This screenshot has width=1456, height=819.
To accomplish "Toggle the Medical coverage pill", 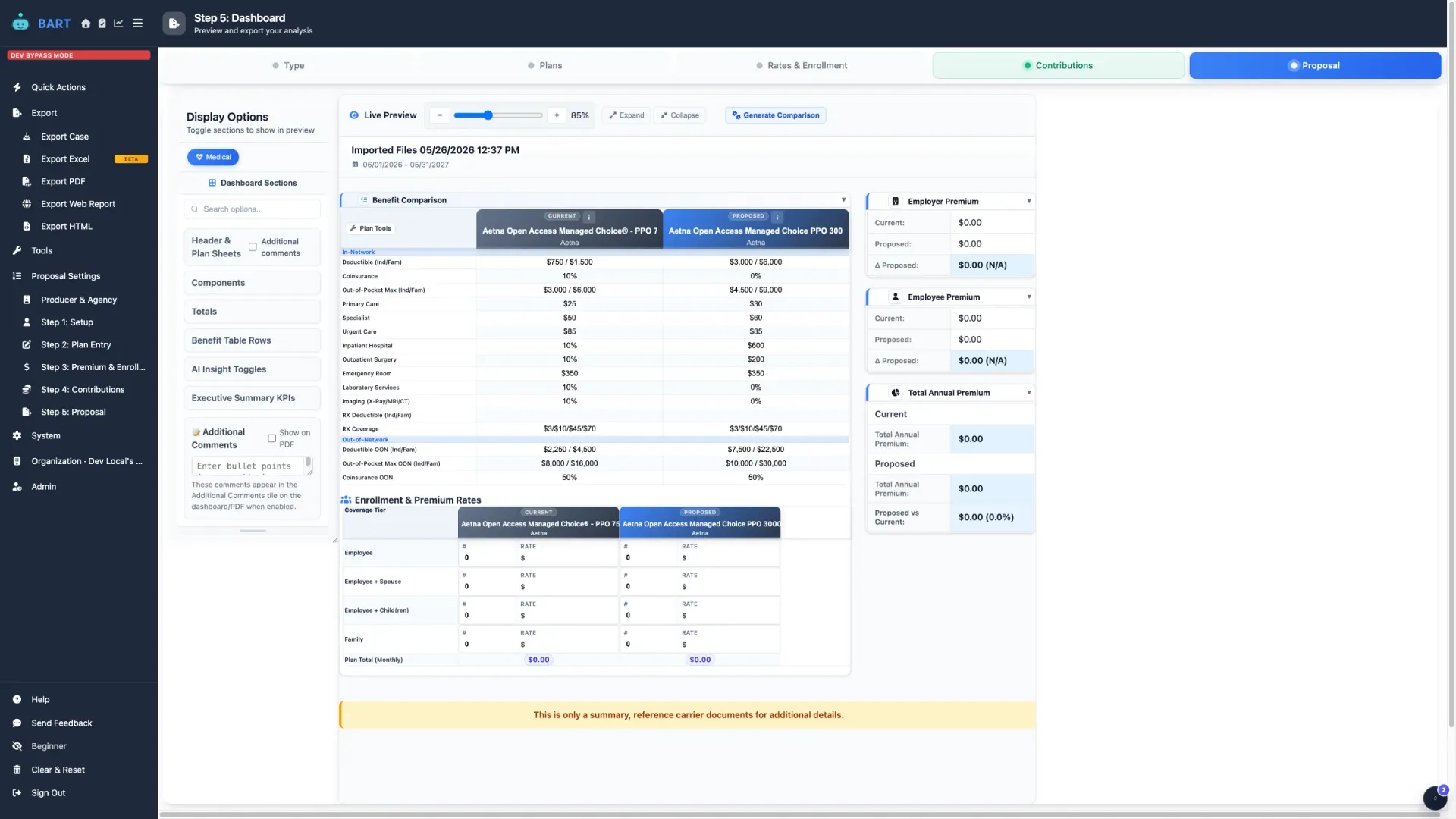I will click(213, 157).
